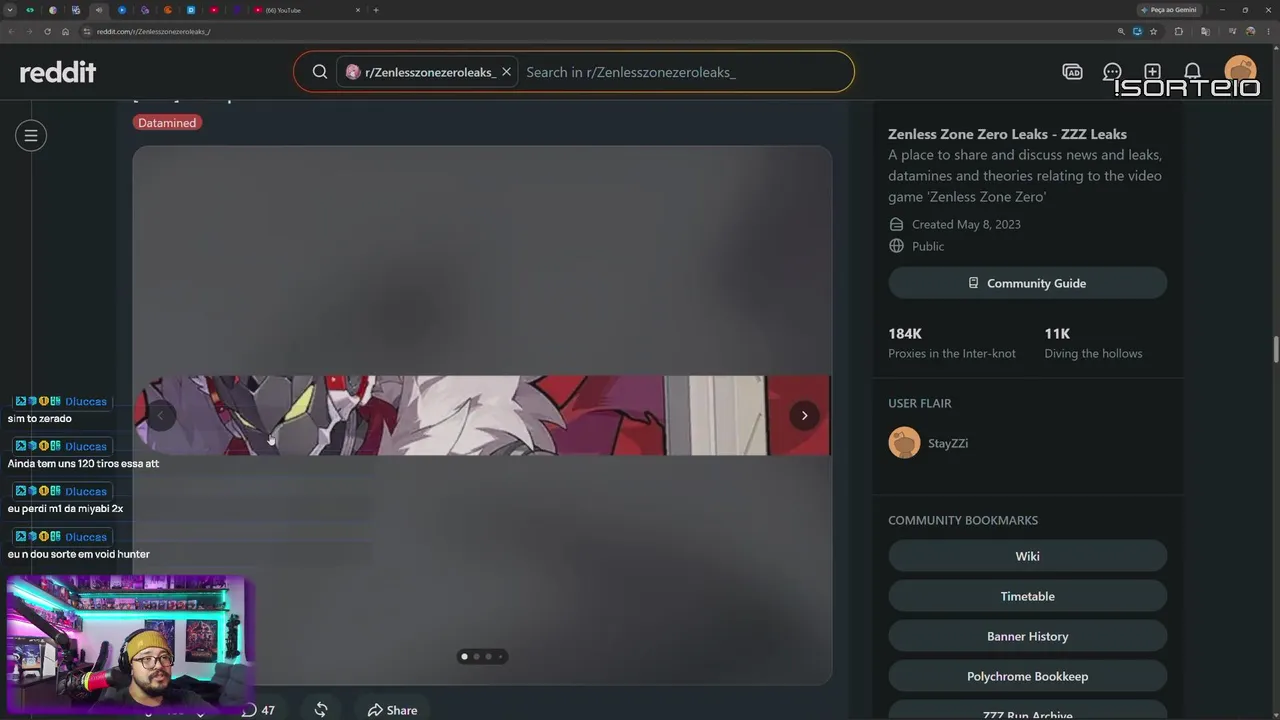
Task: Open the Timetable bookmark
Action: (1027, 596)
